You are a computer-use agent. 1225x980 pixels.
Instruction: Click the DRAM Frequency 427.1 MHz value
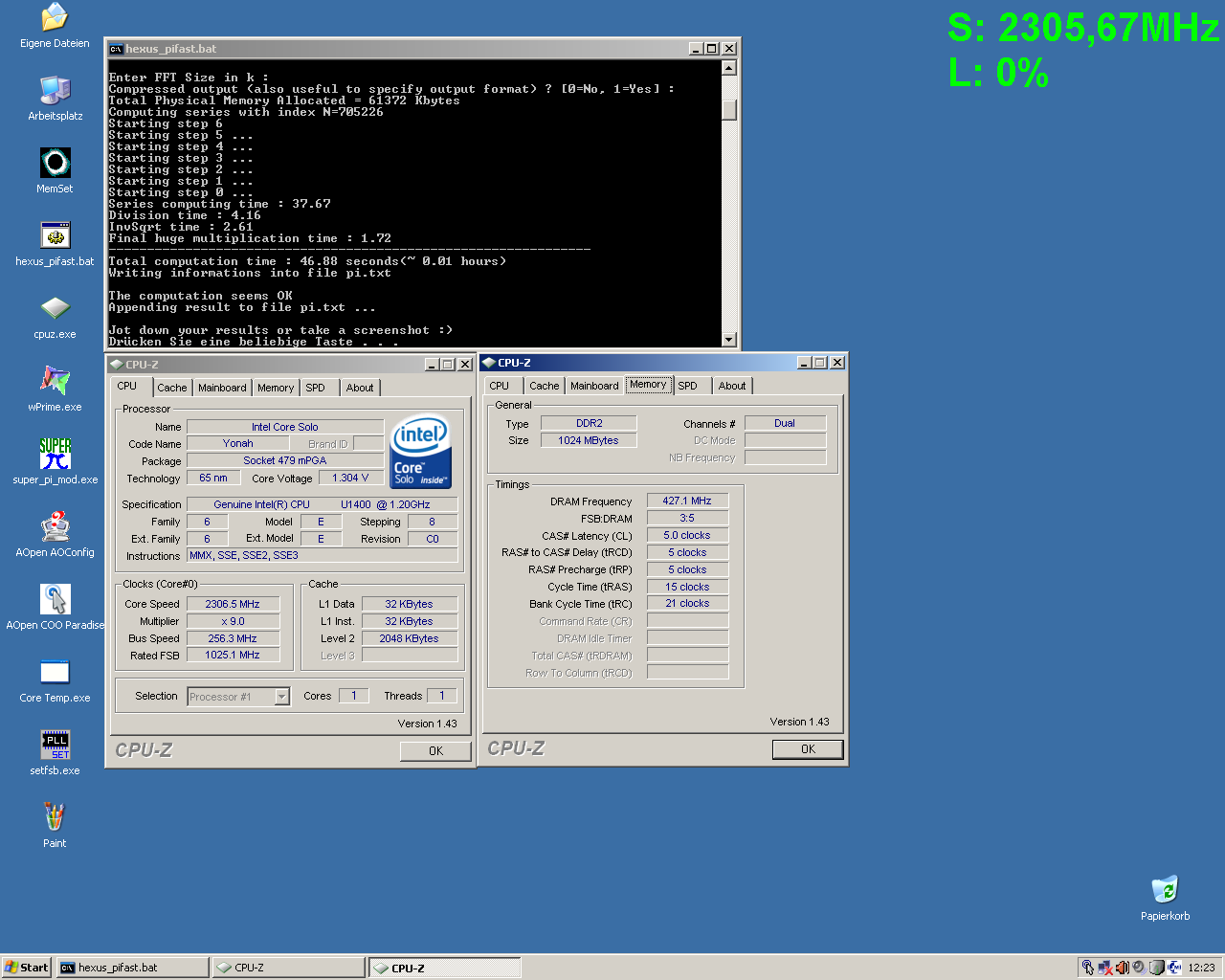(687, 501)
